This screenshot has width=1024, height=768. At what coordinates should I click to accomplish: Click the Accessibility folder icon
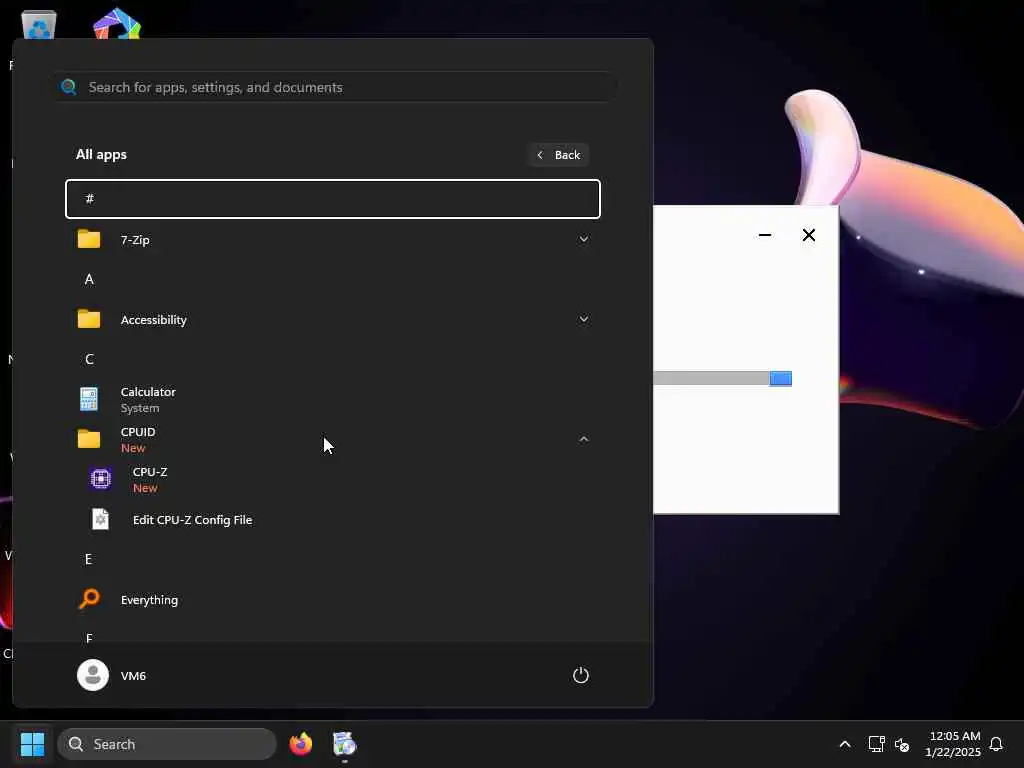[x=89, y=319]
